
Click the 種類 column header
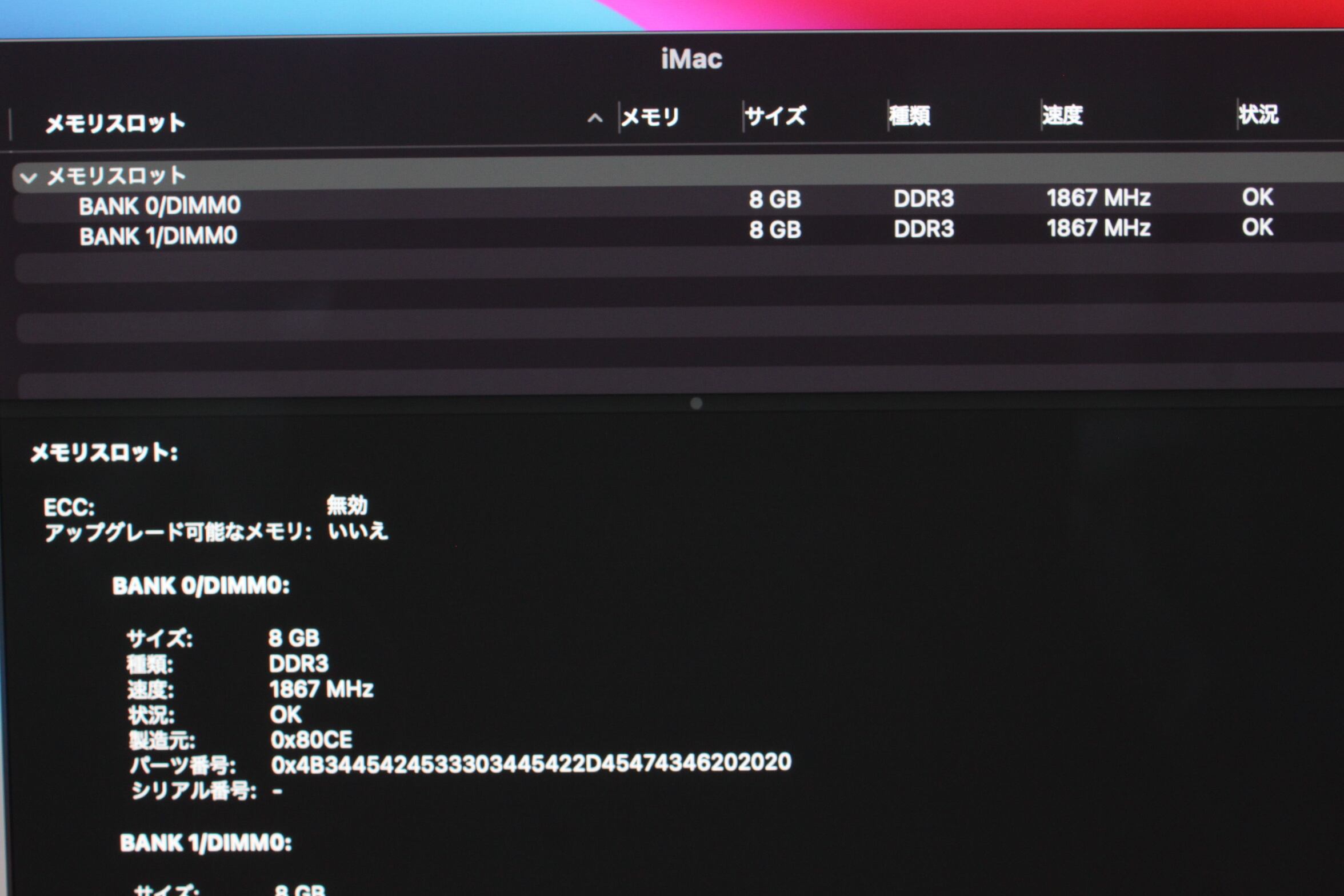click(909, 115)
